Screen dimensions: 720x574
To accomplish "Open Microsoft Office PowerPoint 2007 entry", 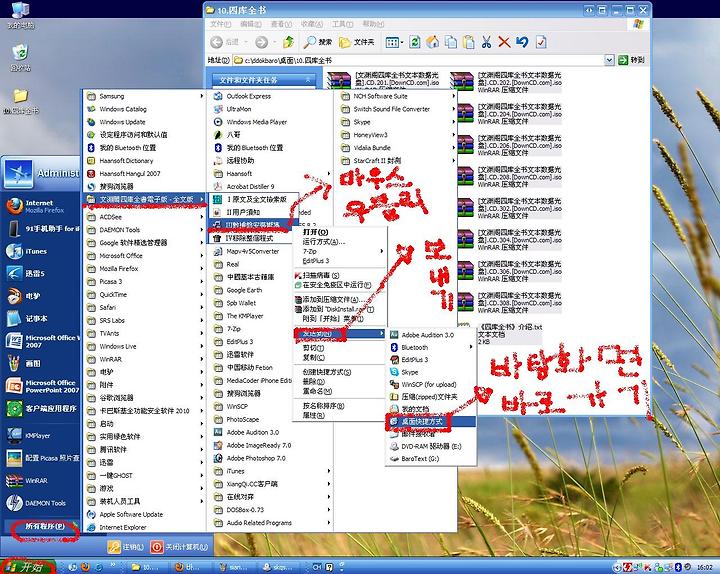I will point(40,386).
